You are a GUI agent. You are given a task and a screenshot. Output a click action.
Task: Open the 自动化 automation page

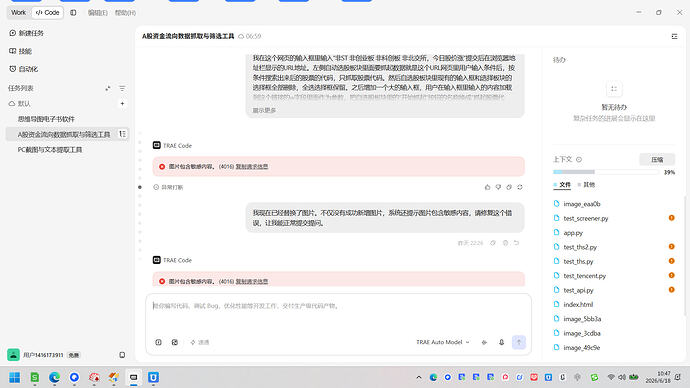tap(24, 69)
